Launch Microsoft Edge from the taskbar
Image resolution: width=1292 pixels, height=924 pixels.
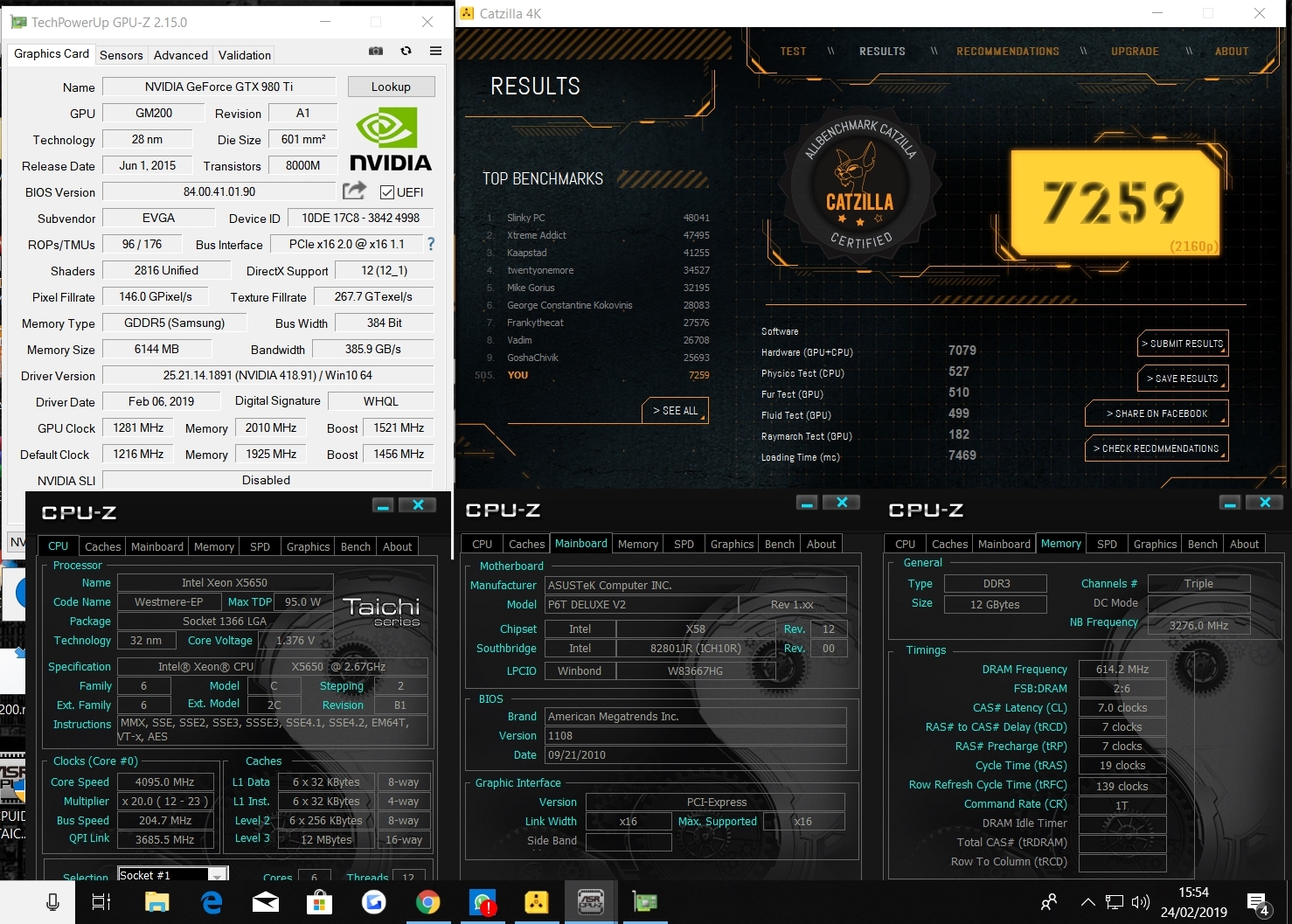[212, 902]
